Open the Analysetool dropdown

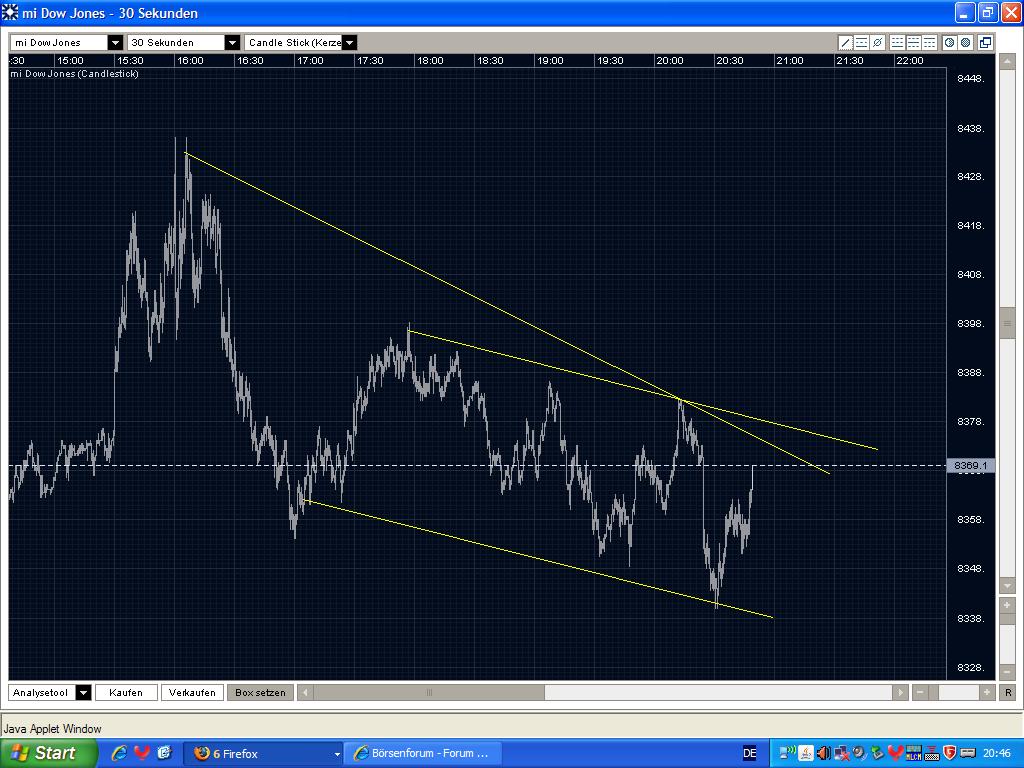84,692
